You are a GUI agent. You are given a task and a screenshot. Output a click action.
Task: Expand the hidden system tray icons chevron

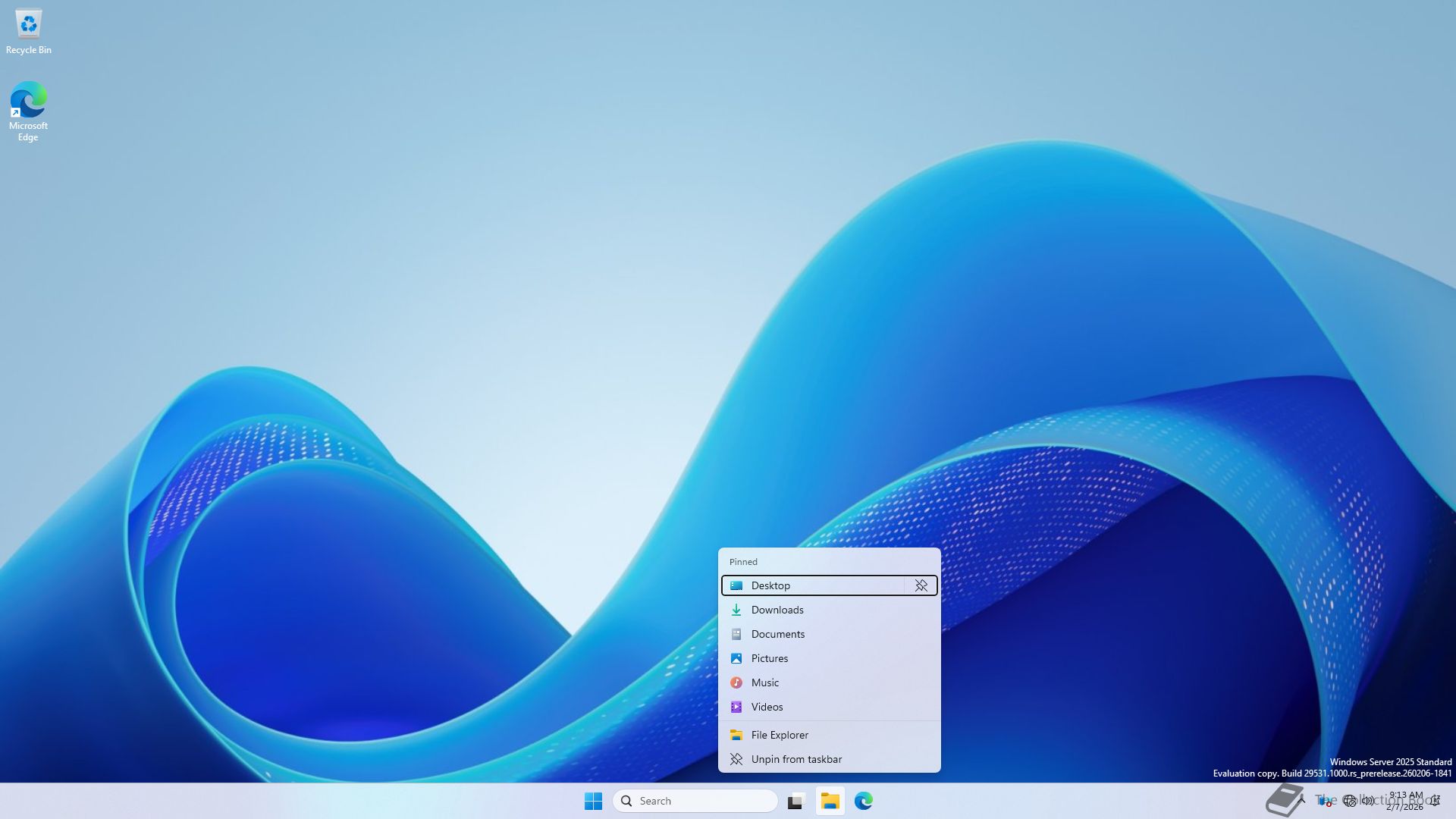pyautogui.click(x=1301, y=800)
